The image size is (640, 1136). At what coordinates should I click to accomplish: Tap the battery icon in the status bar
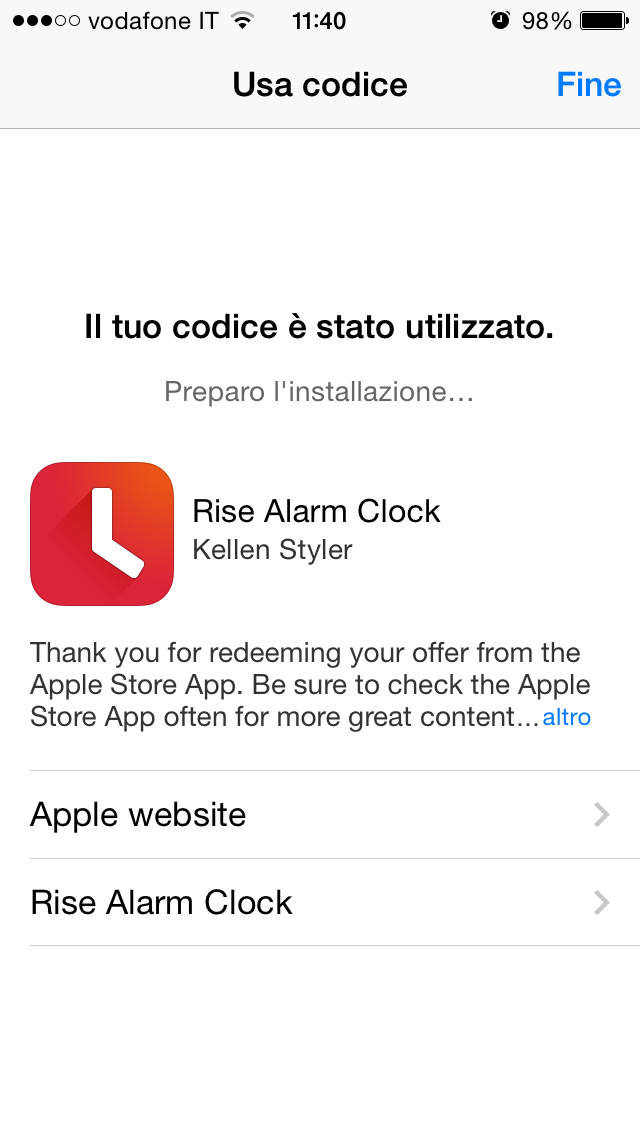coord(604,20)
